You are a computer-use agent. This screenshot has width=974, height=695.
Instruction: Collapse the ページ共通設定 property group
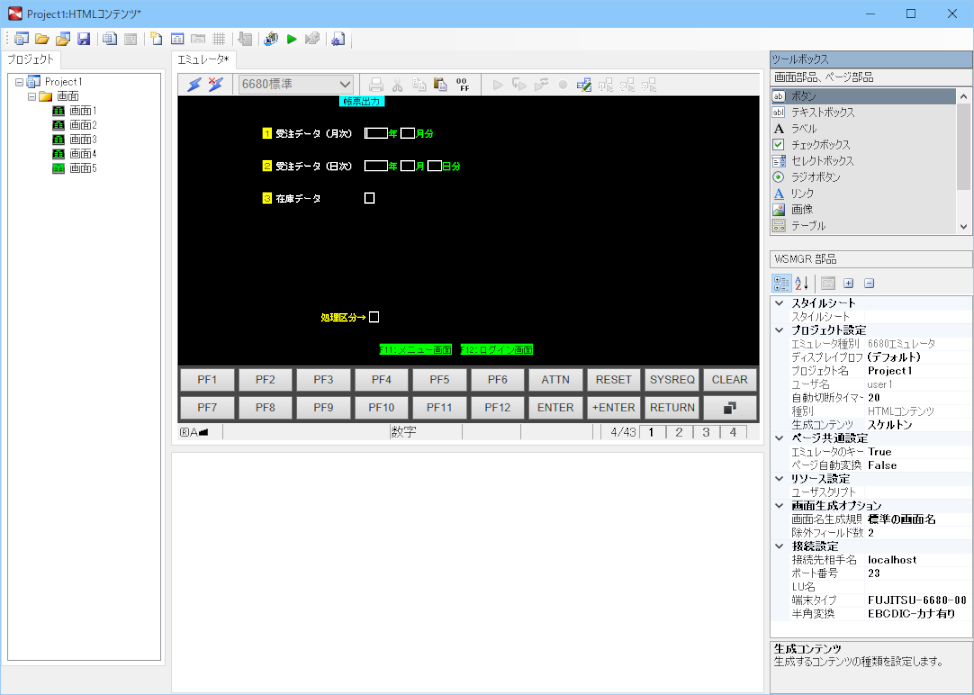[780, 438]
